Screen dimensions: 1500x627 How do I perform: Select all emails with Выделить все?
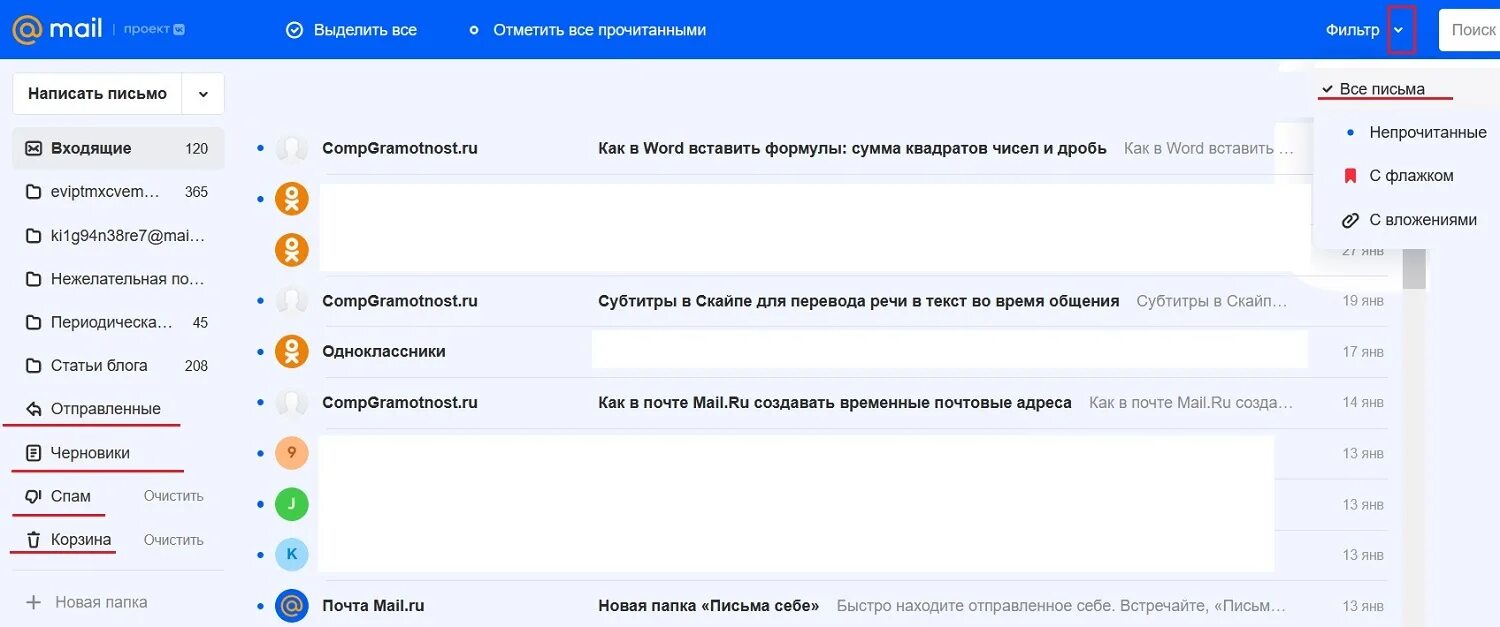[351, 30]
